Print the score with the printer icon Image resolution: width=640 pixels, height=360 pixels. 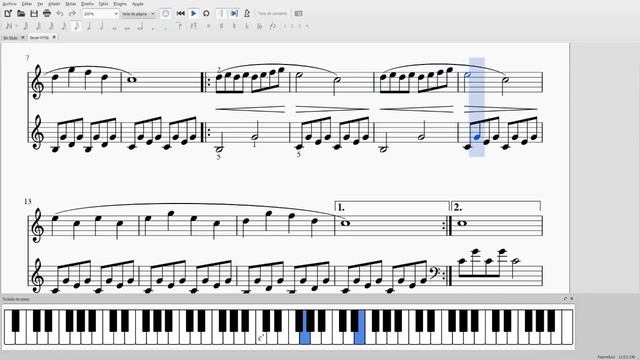[47, 13]
